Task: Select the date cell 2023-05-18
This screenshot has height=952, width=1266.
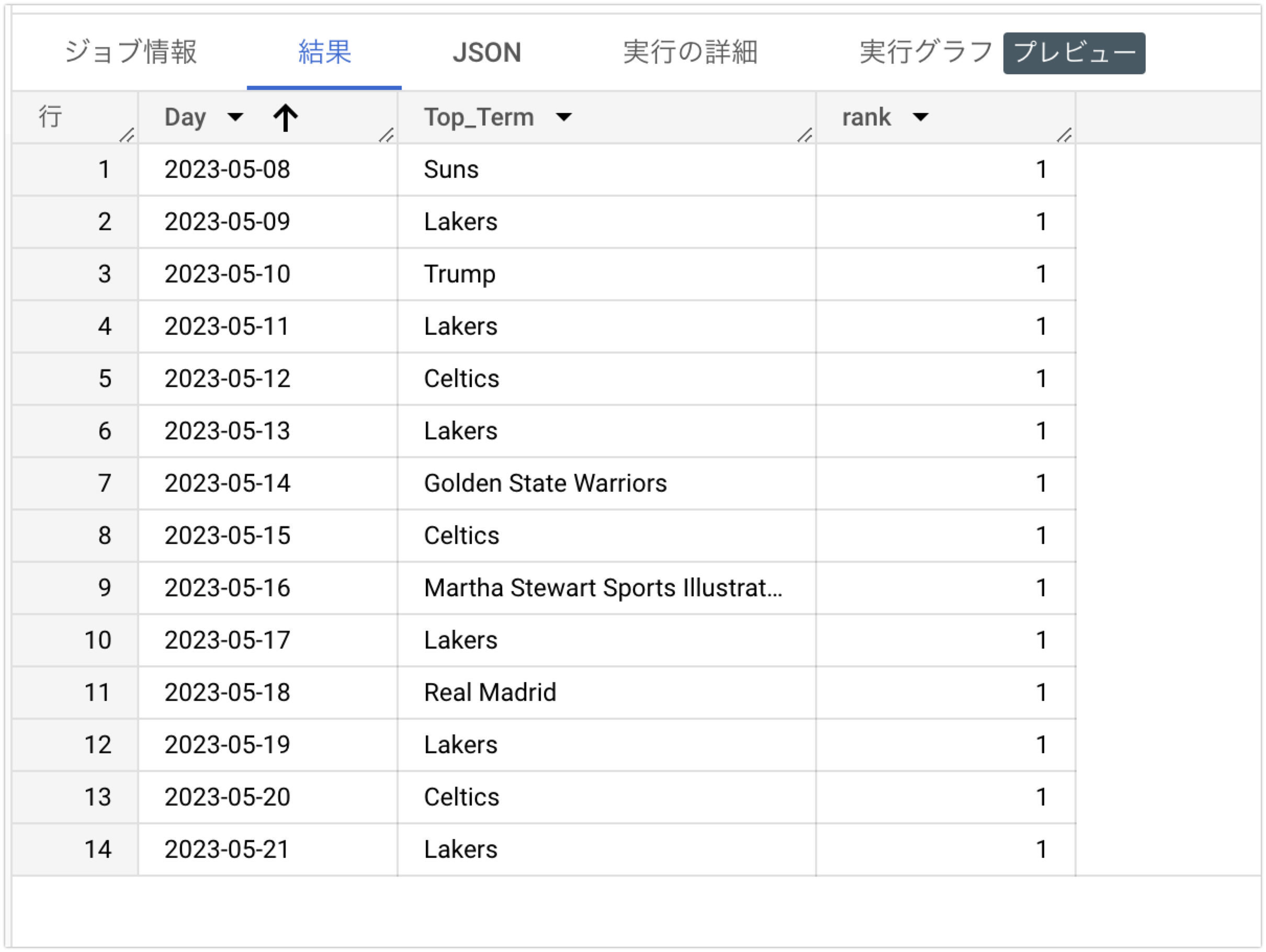Action: point(268,692)
